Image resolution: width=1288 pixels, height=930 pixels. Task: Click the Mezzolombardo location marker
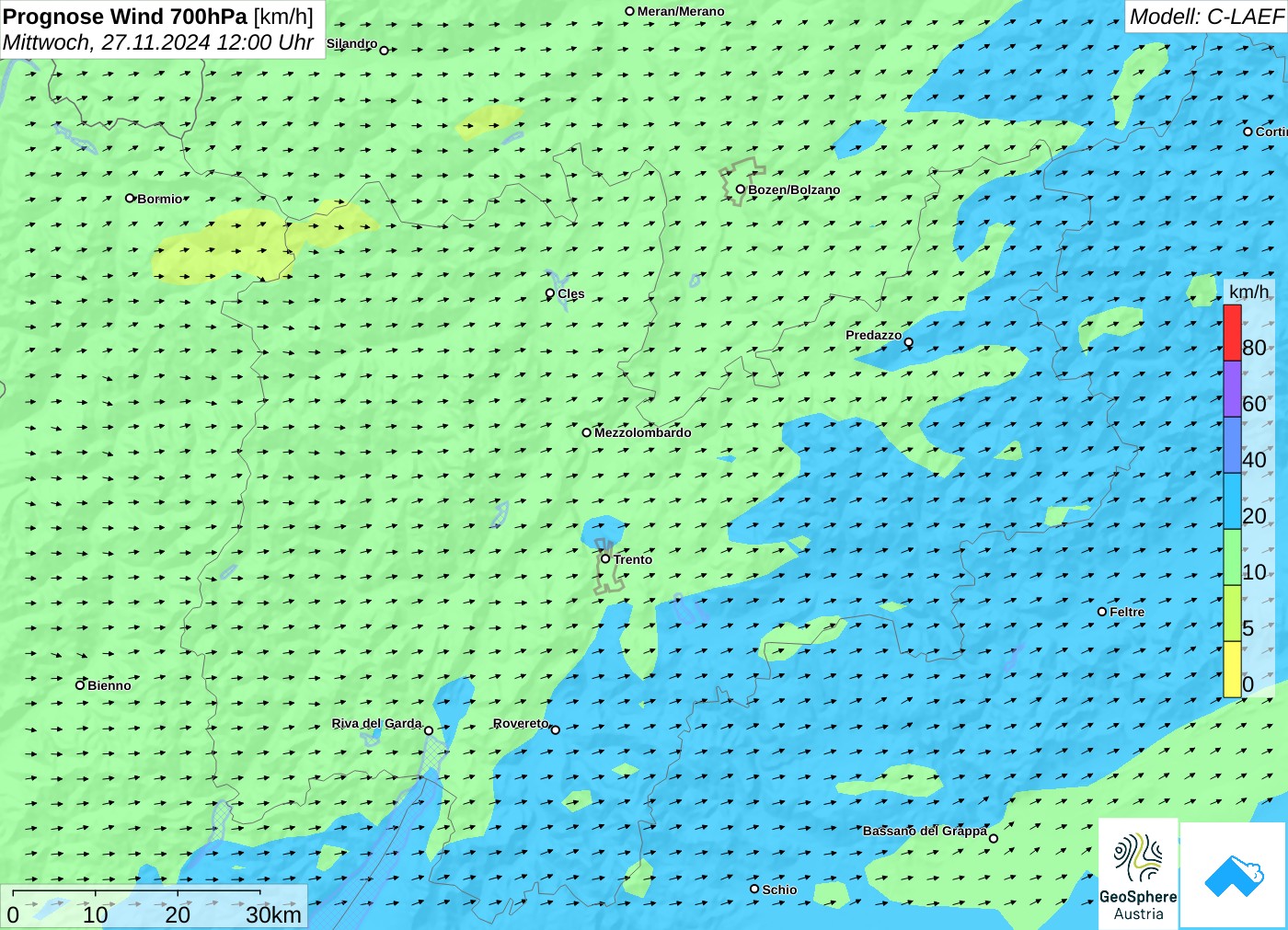click(x=587, y=432)
